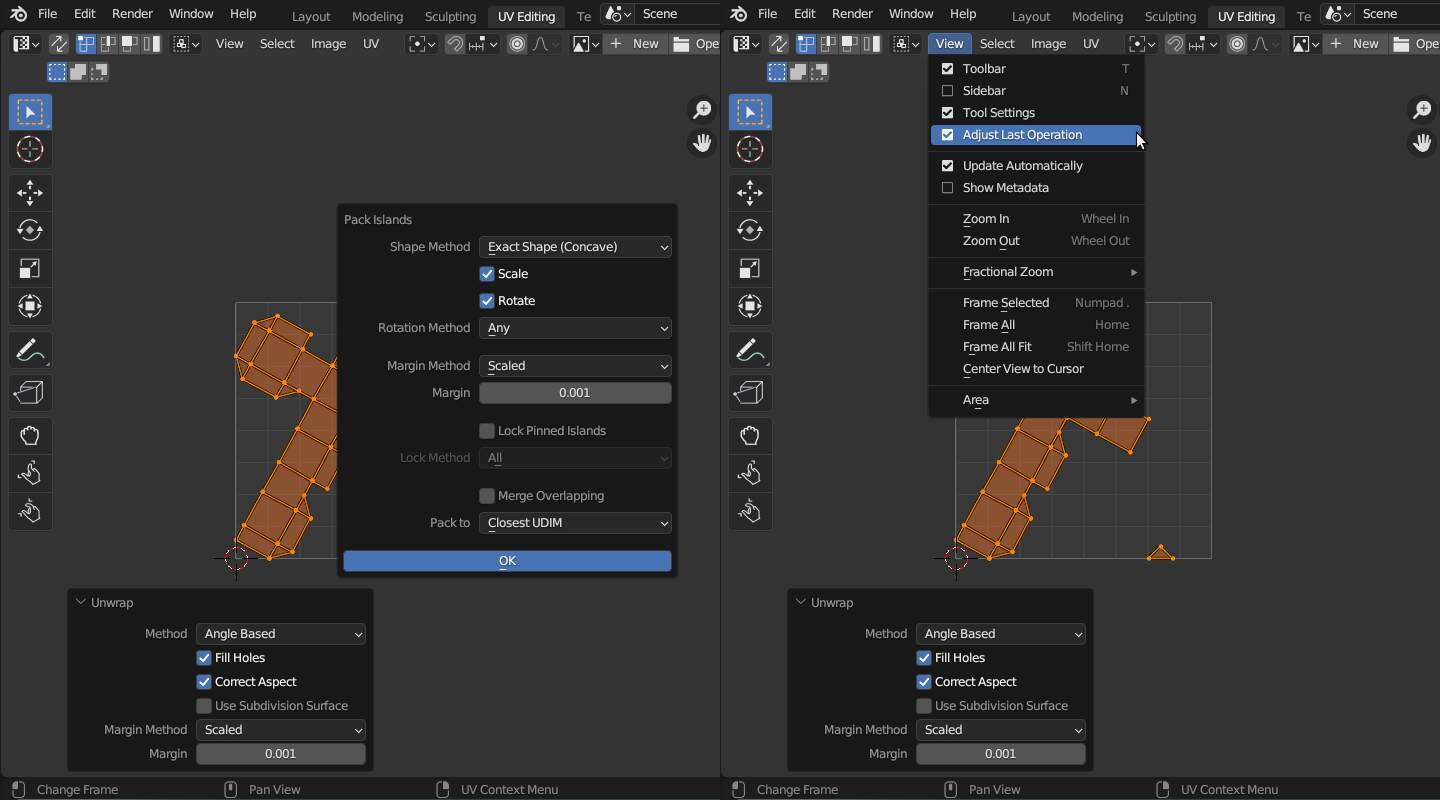Open the Shape Method dropdown

click(575, 247)
